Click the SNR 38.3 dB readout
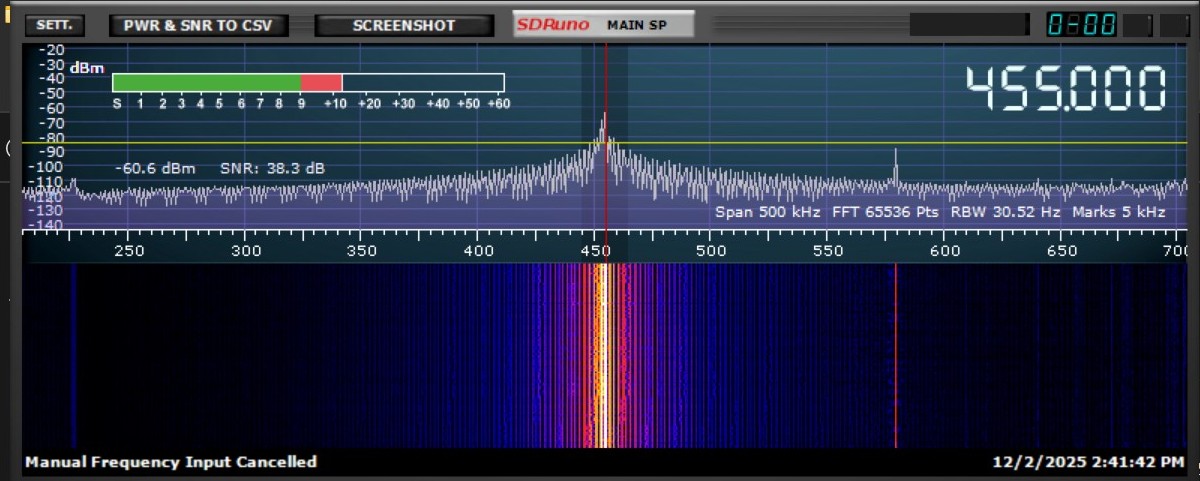The image size is (1200, 481). pos(272,169)
